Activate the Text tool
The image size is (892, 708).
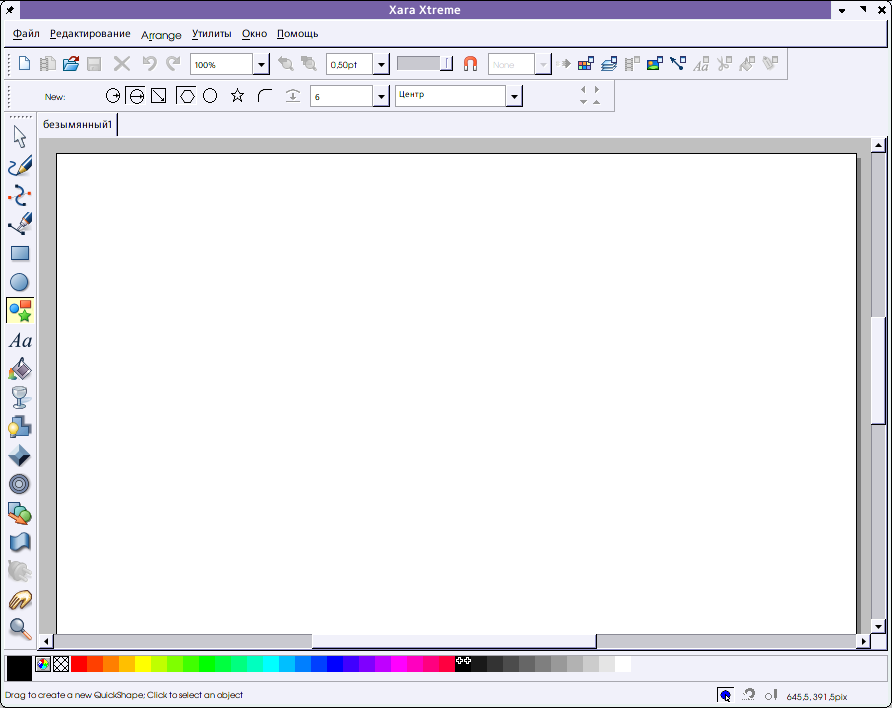click(x=20, y=341)
